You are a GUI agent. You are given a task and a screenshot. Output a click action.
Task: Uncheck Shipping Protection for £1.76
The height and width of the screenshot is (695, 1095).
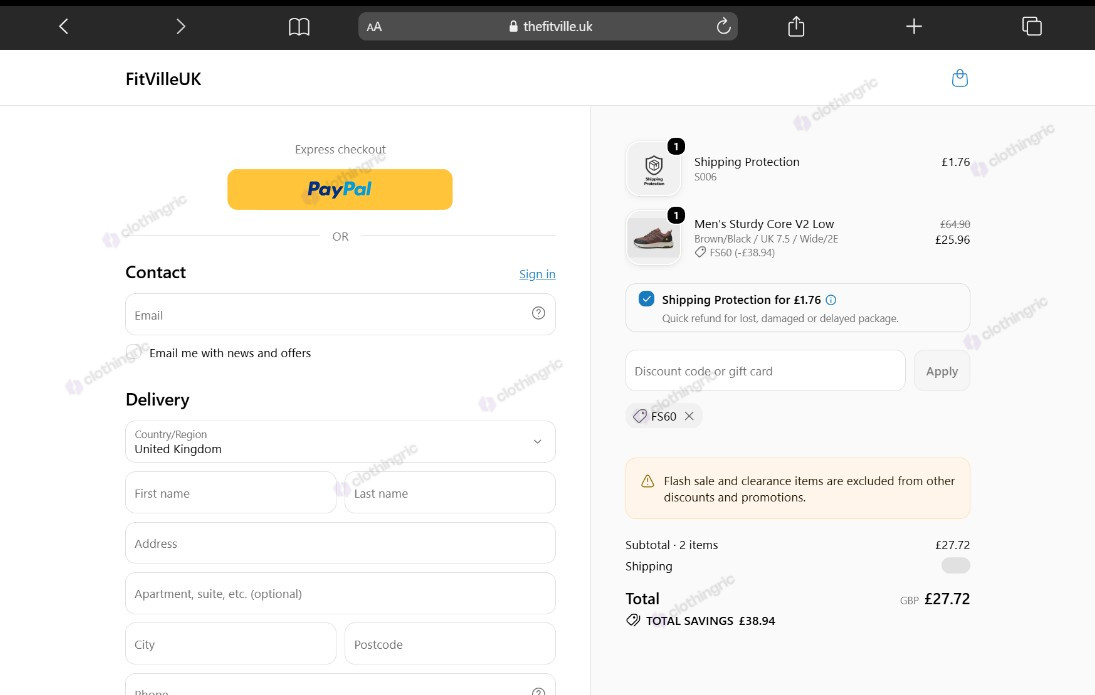(x=647, y=299)
